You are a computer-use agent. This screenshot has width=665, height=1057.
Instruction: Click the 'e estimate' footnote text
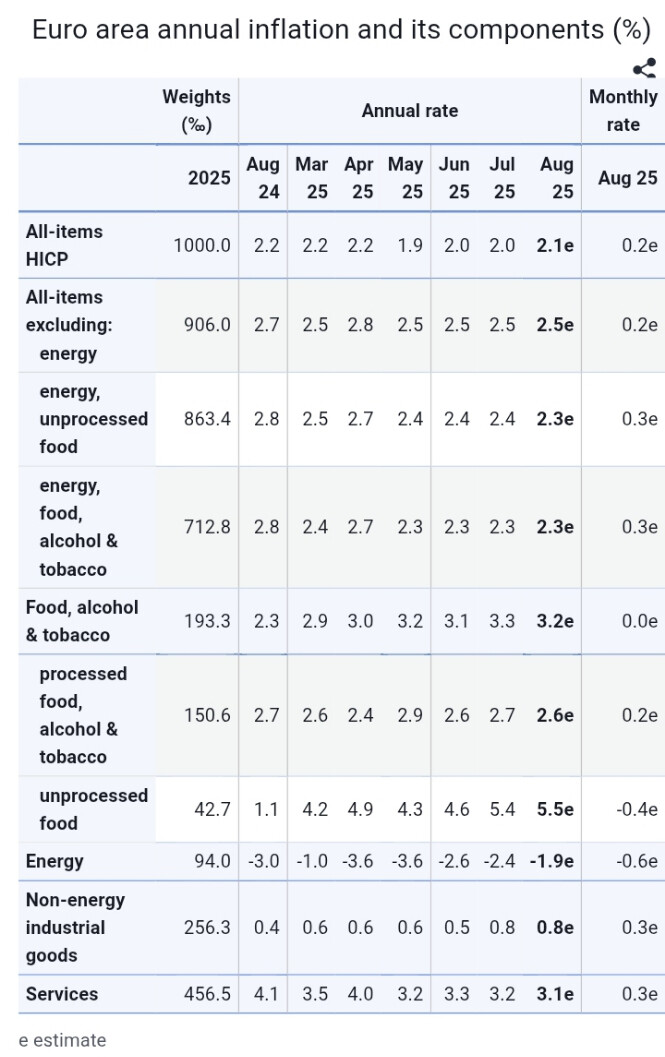pos(62,1040)
